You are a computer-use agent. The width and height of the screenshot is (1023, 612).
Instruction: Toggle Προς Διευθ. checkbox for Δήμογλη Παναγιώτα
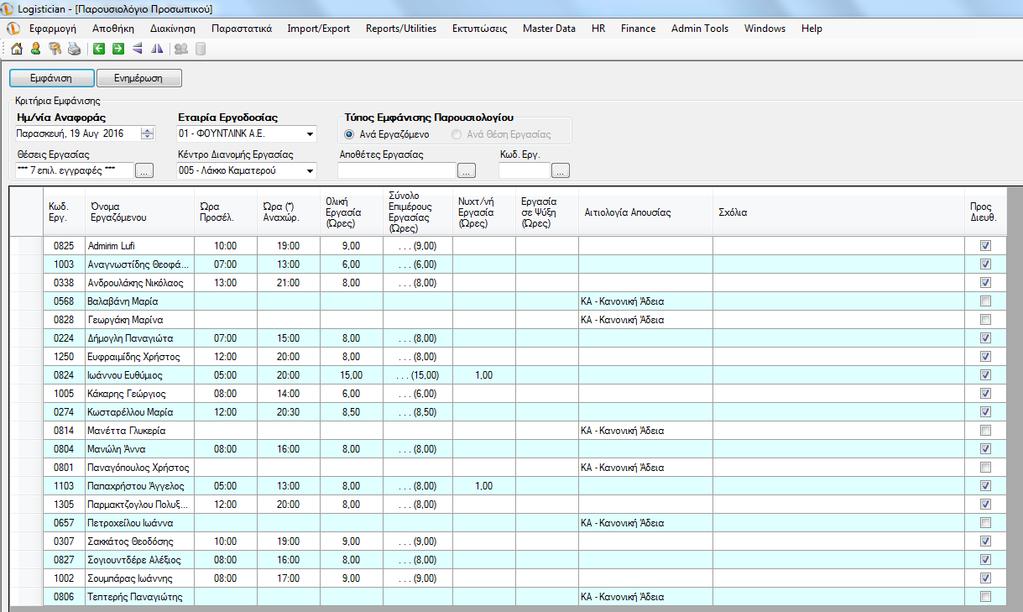click(985, 338)
